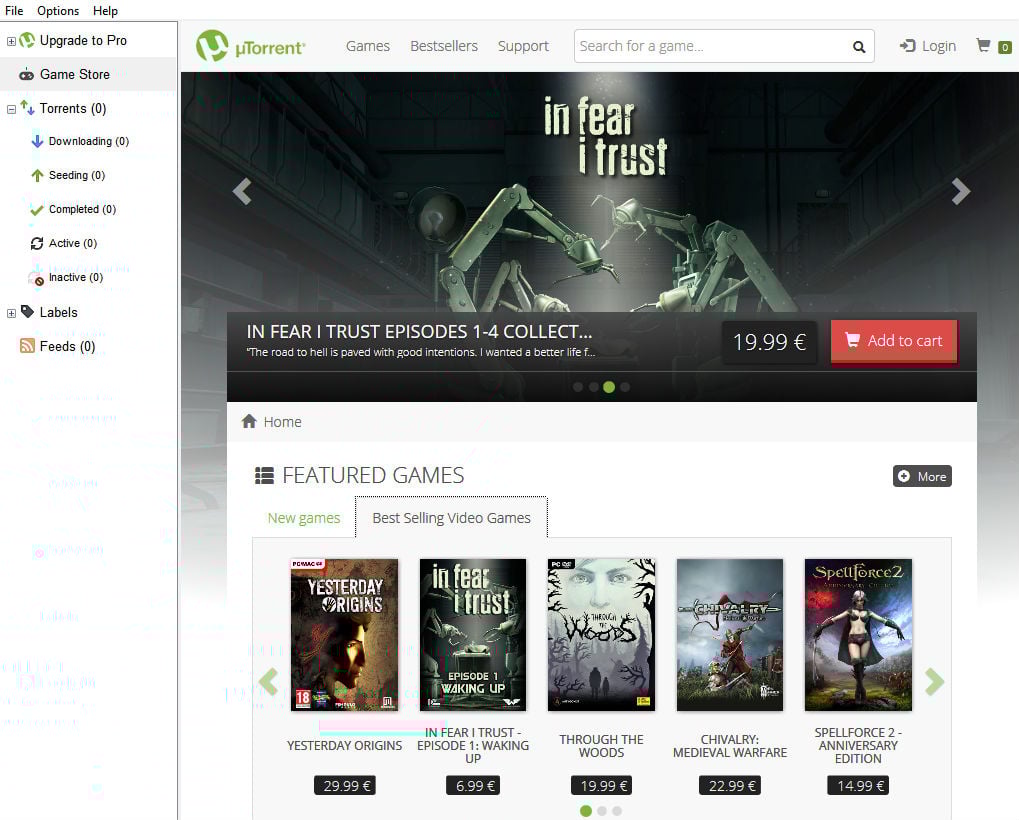Open Through the Woods cover thumbnail
This screenshot has height=820, width=1019.
(x=601, y=635)
